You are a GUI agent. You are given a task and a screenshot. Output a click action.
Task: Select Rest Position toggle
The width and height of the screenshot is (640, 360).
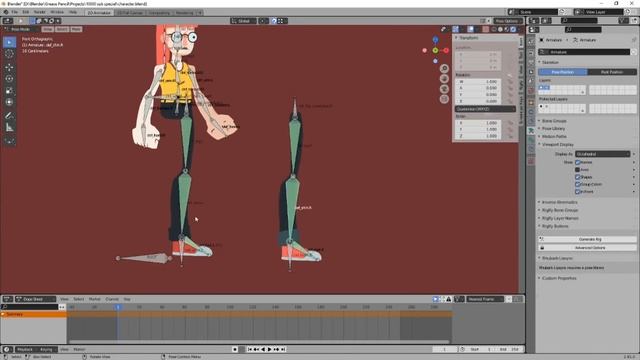tap(612, 72)
